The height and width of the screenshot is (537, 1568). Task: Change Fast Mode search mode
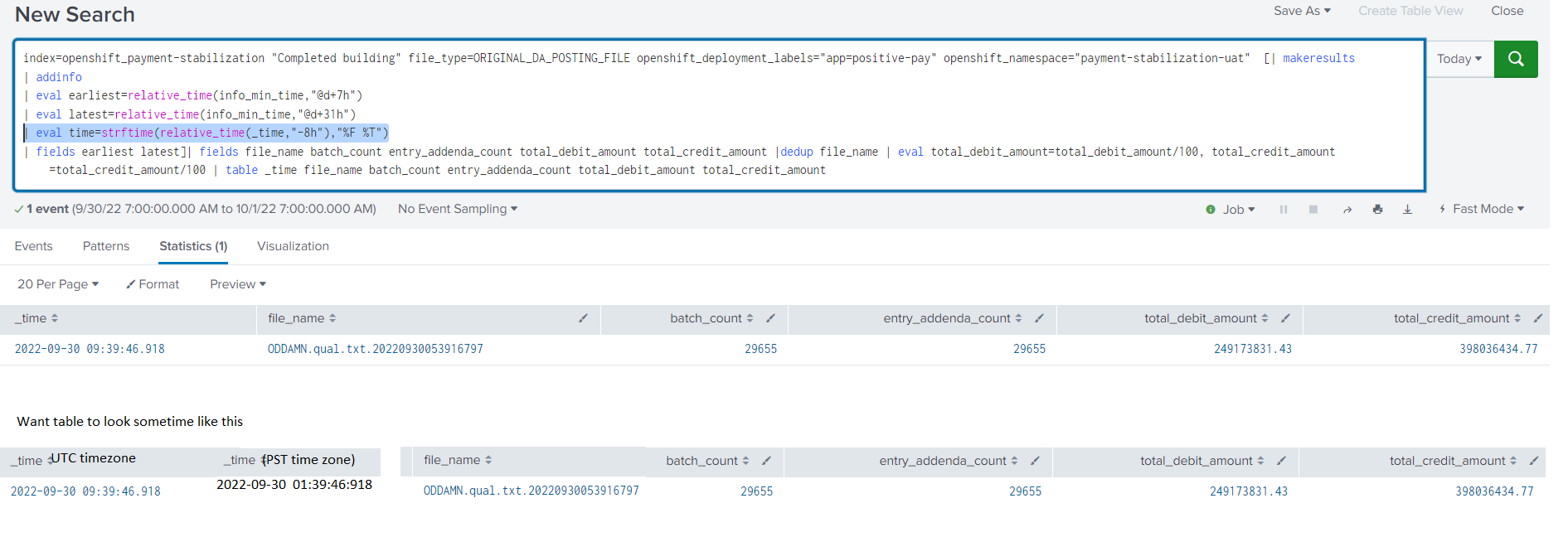(x=1482, y=209)
